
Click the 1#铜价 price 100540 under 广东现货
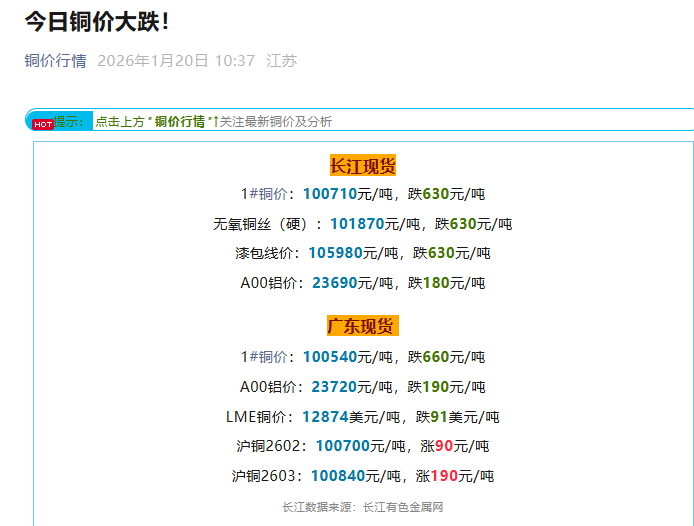(x=329, y=357)
